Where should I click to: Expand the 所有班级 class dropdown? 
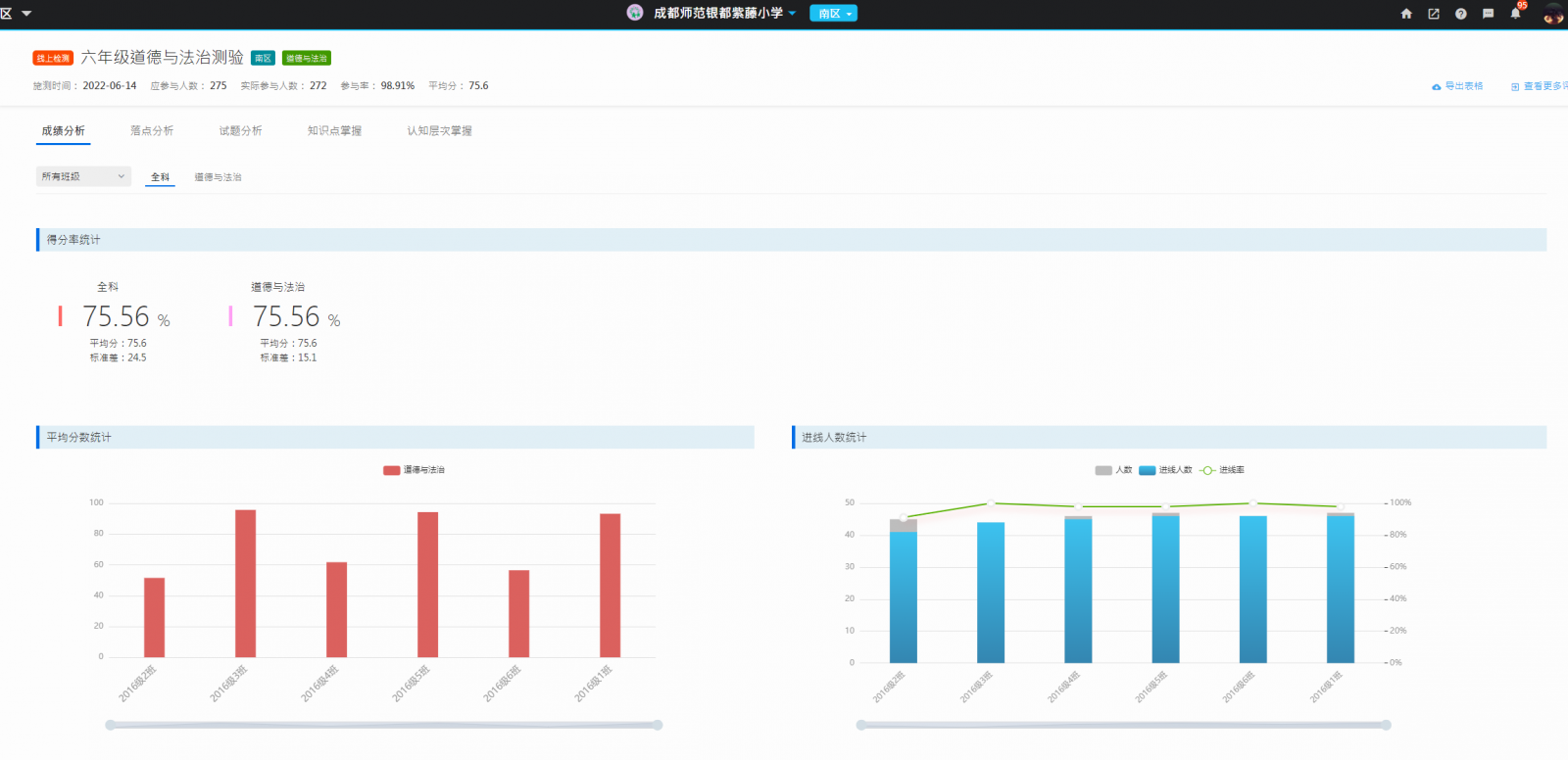coord(83,176)
